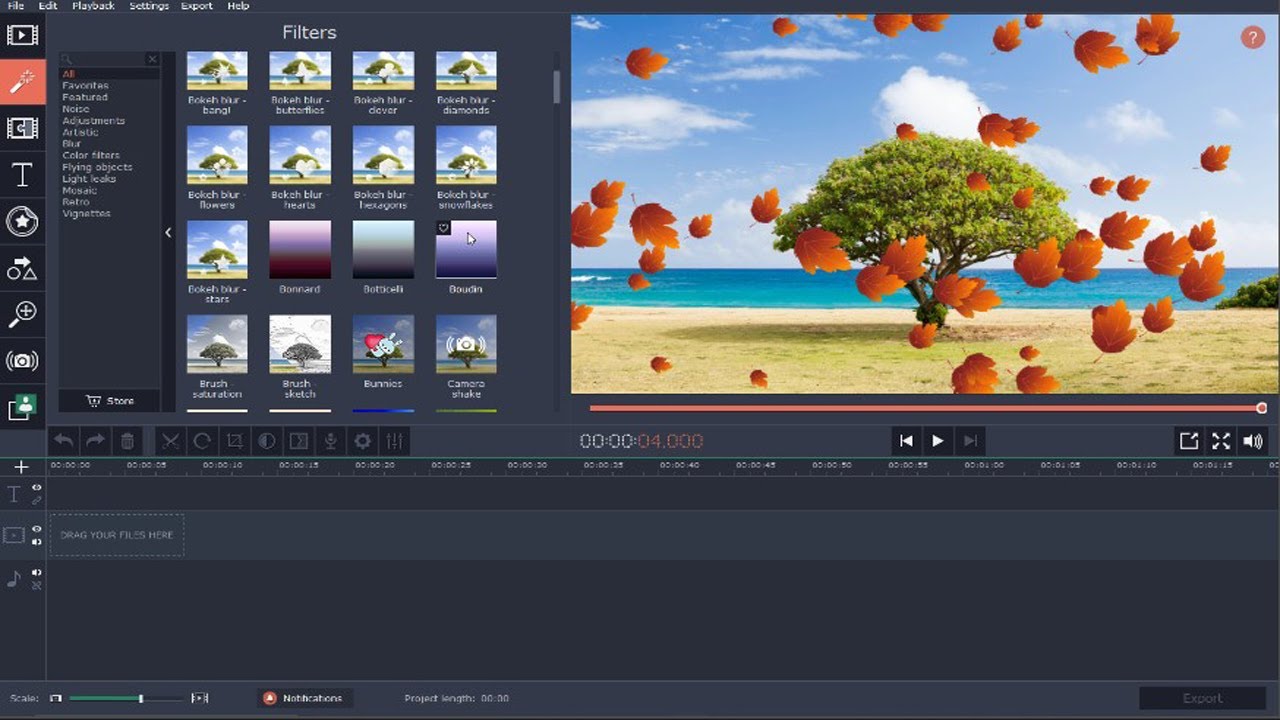
Task: Select the Featured filter category
Action: (x=85, y=97)
